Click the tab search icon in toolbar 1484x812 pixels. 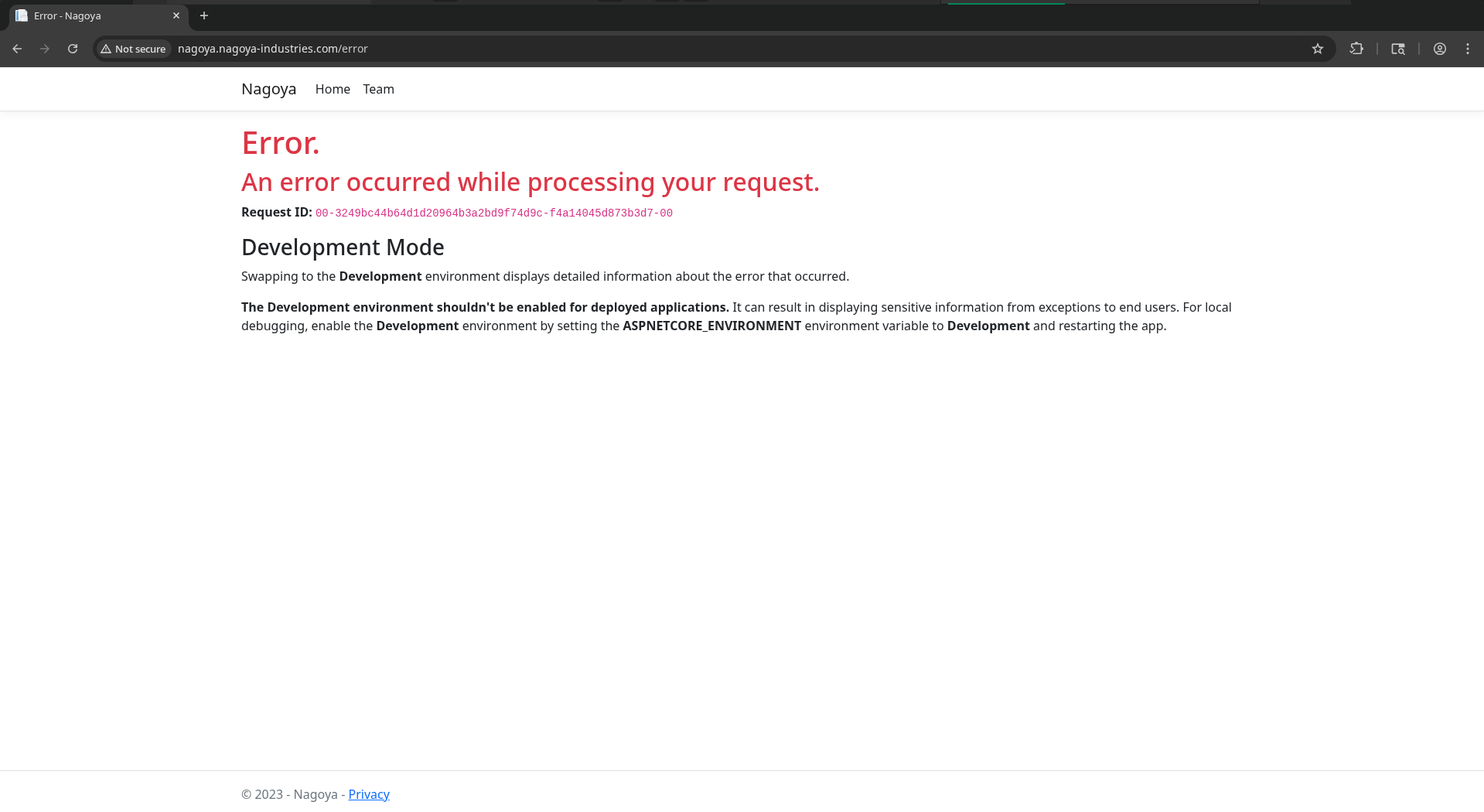click(x=1398, y=49)
